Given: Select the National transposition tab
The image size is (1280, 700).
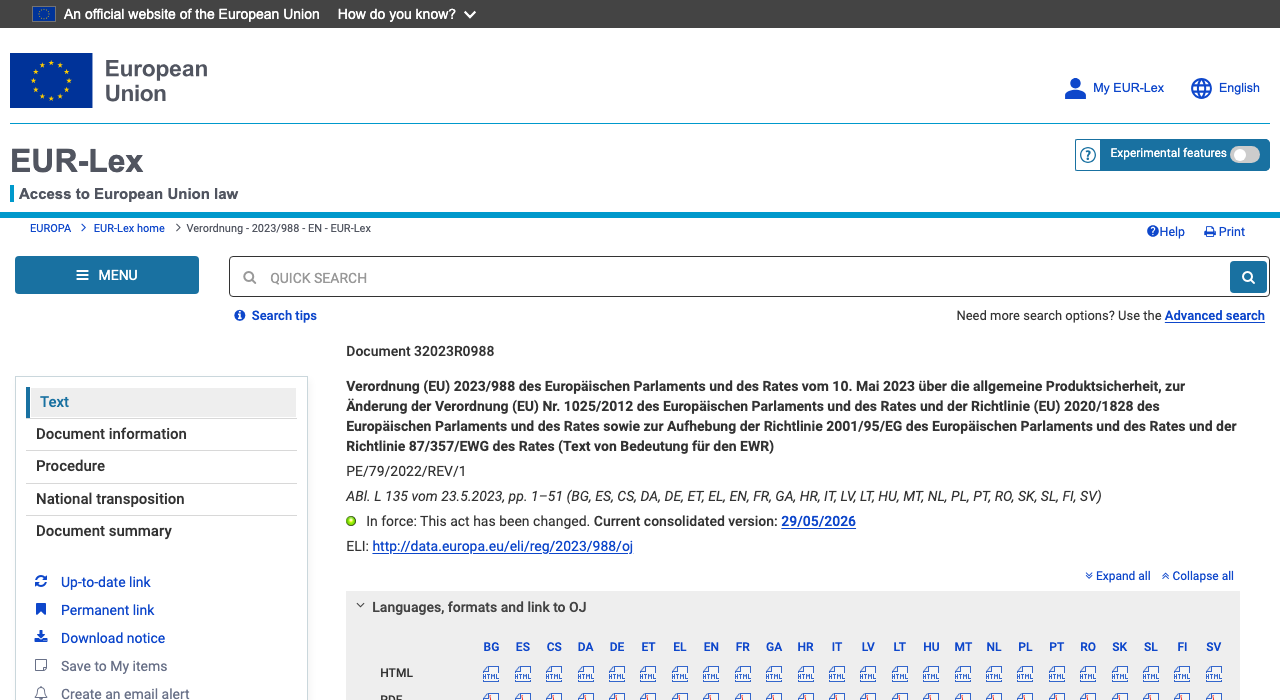Looking at the screenshot, I should point(161,499).
